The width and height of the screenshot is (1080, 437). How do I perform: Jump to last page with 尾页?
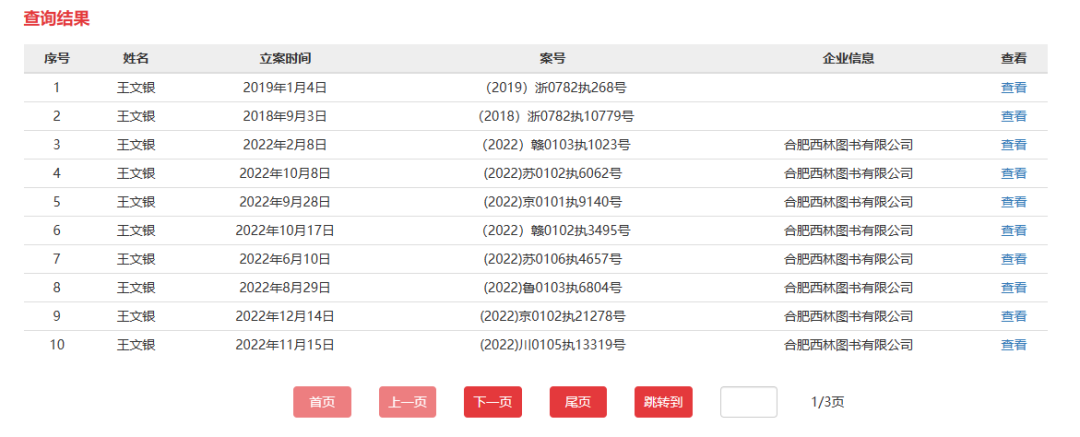[578, 402]
